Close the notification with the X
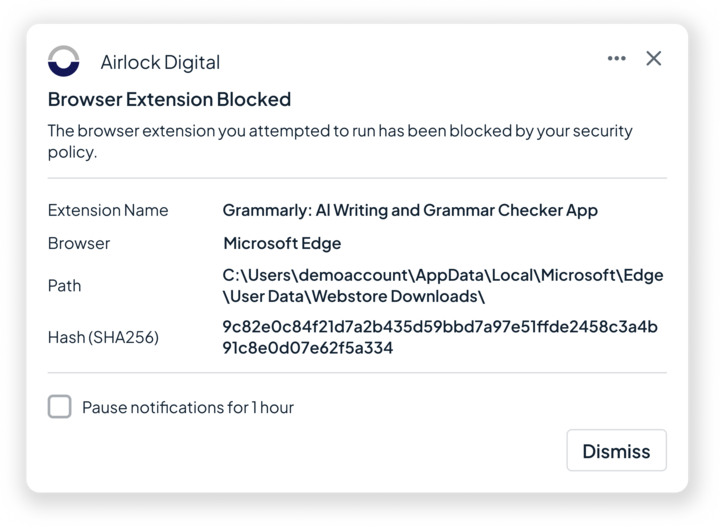 coord(654,59)
